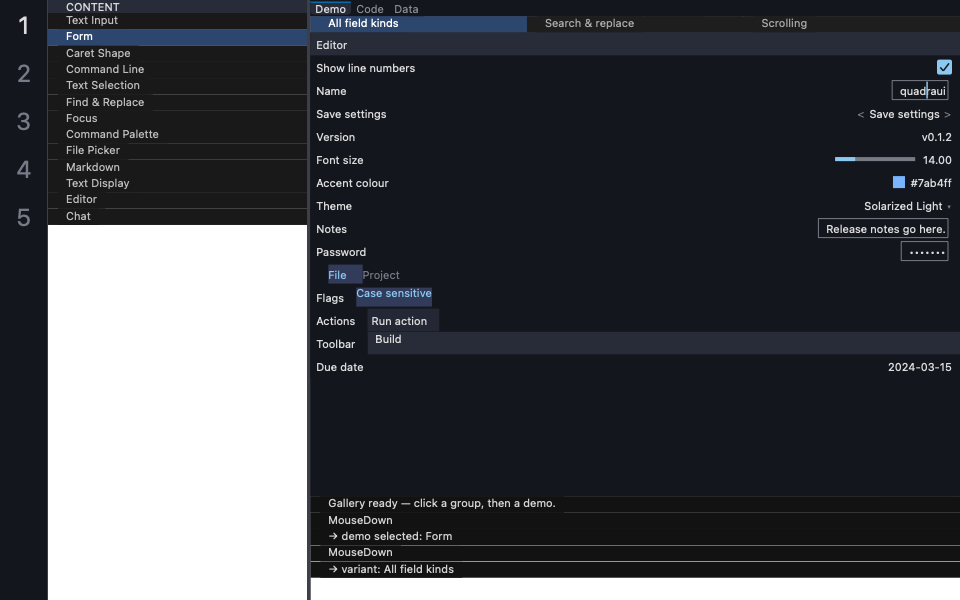Open the File Picker demo

[178, 151]
